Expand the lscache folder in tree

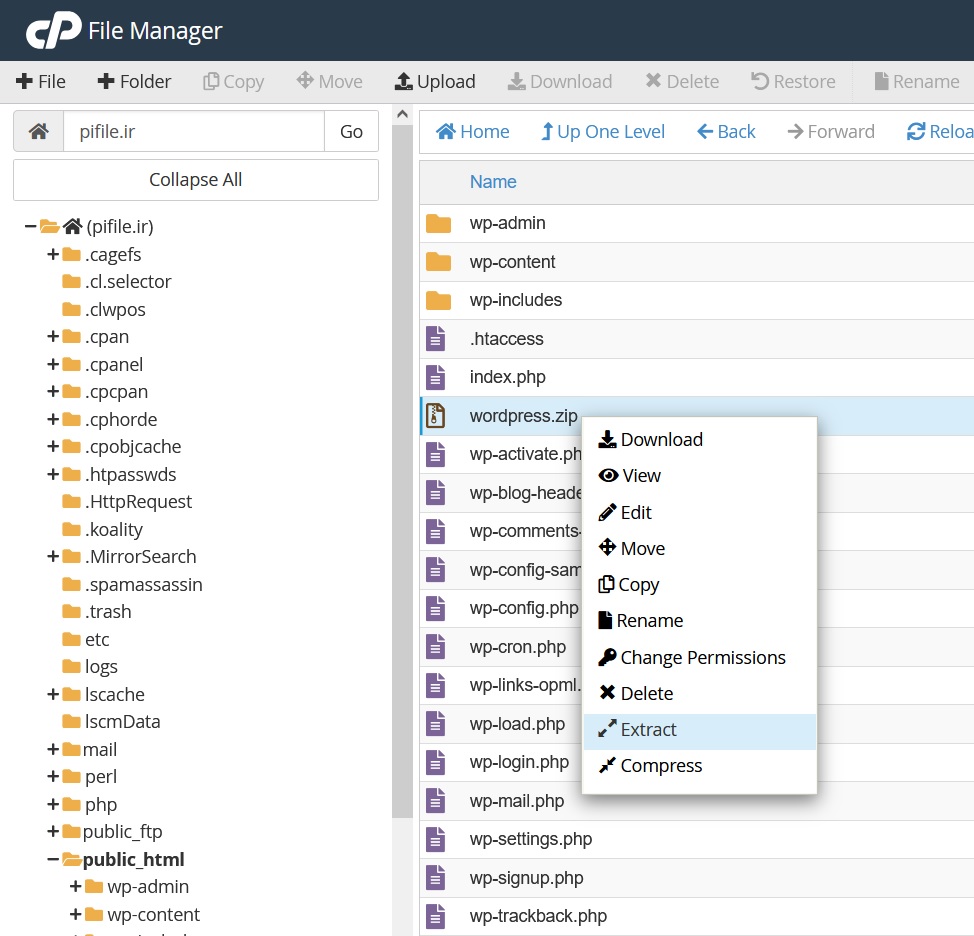[x=53, y=694]
